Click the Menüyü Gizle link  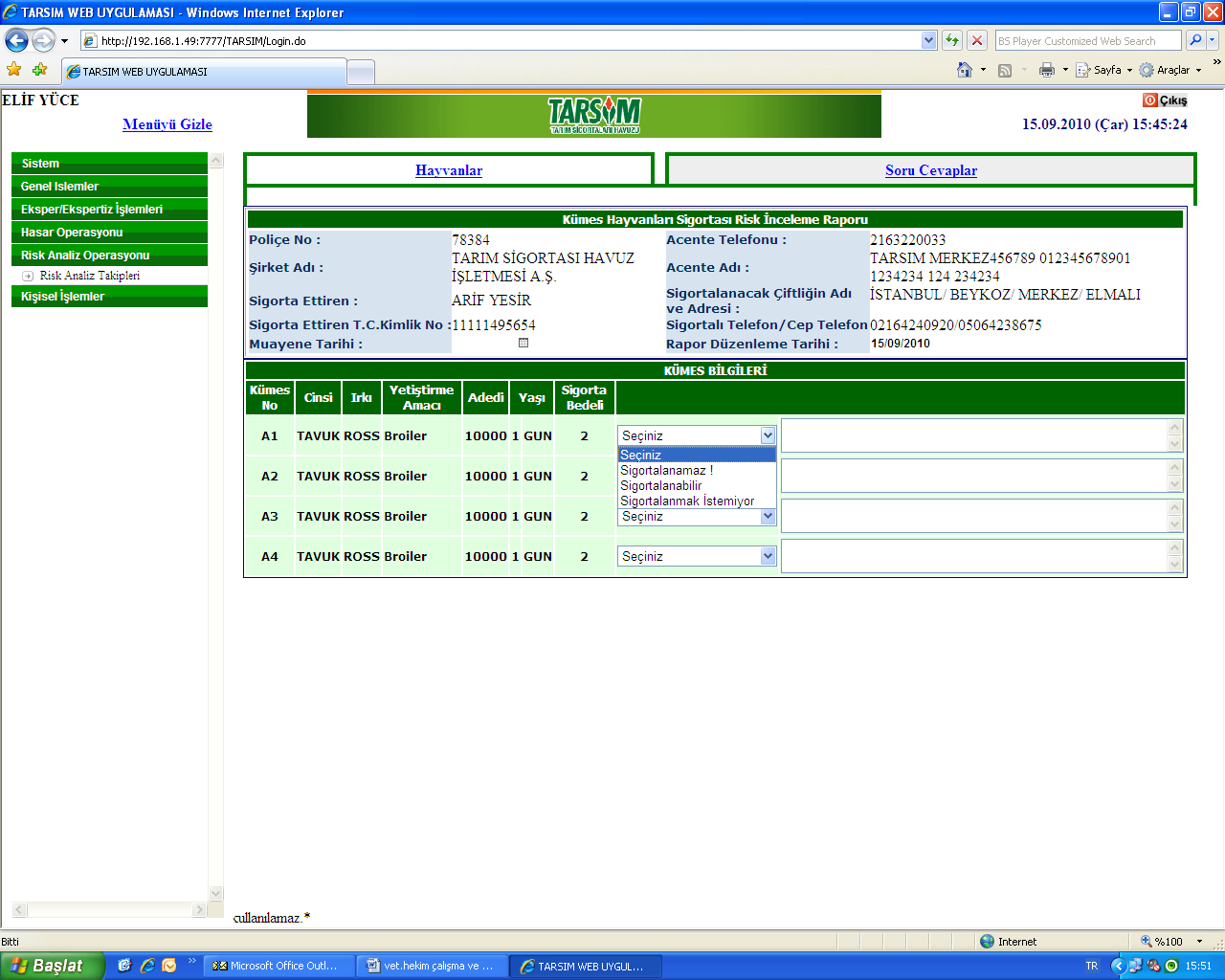(167, 124)
